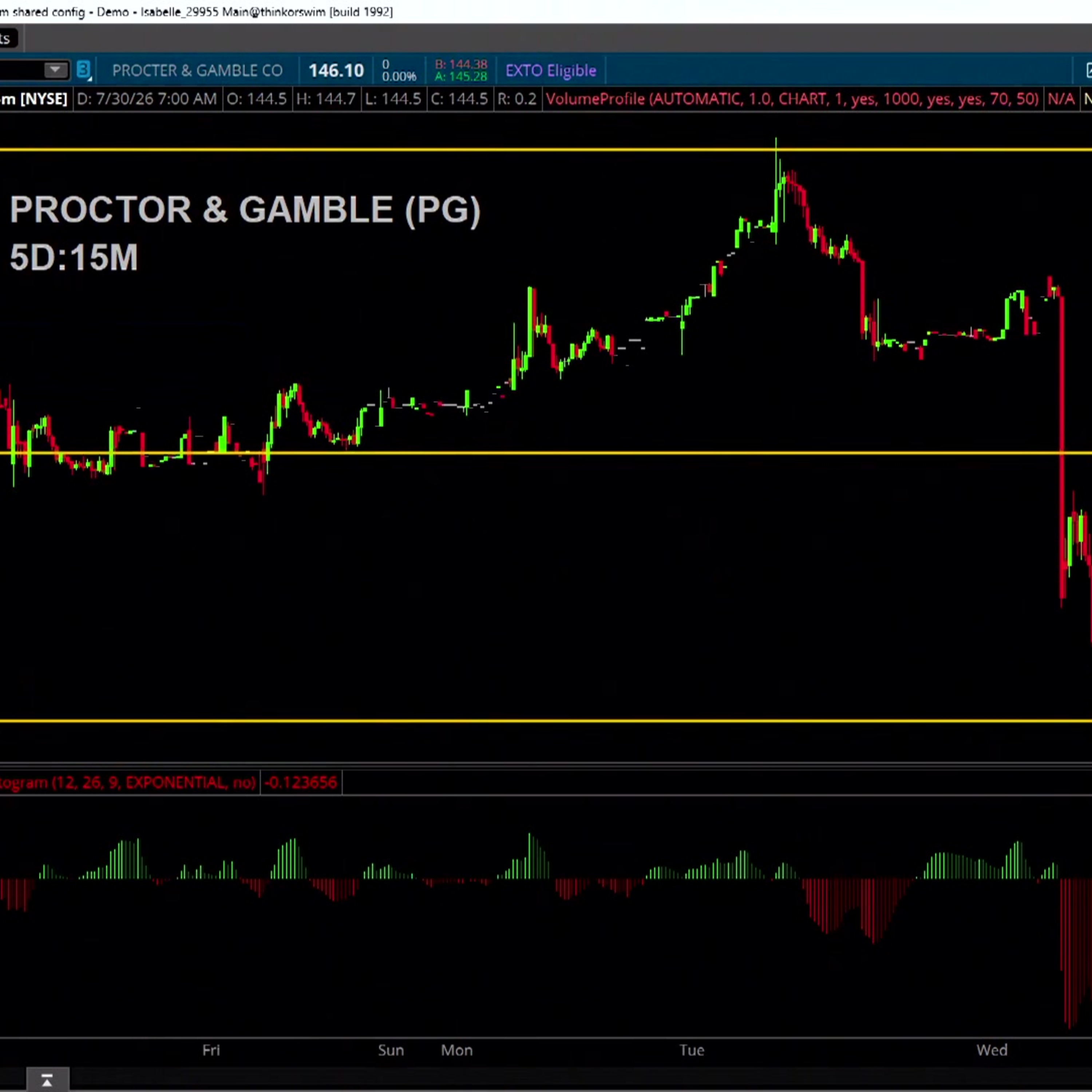Click the bid quote B: 144.38
This screenshot has height=1092, width=1092.
pos(461,64)
